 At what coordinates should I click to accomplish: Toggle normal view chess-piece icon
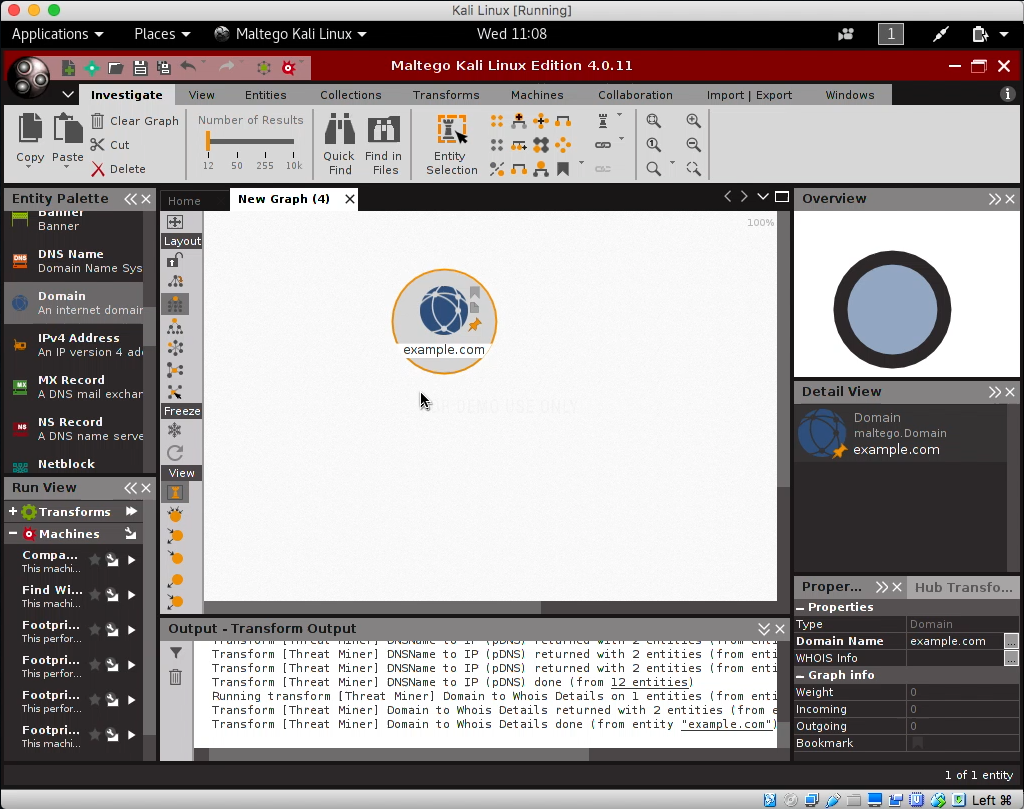pos(175,492)
